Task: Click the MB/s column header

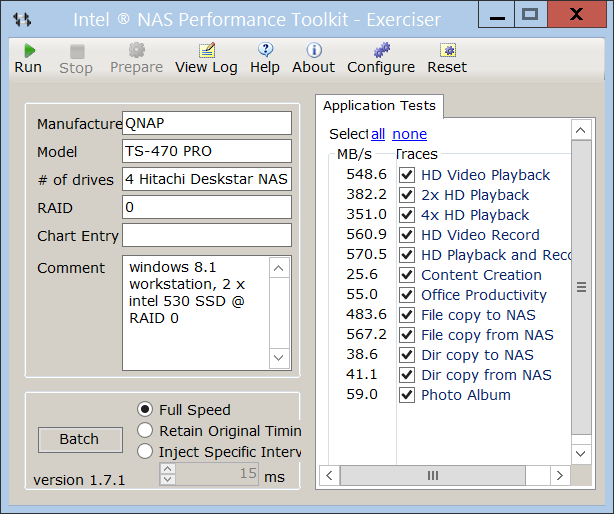Action: pyautogui.click(x=354, y=154)
